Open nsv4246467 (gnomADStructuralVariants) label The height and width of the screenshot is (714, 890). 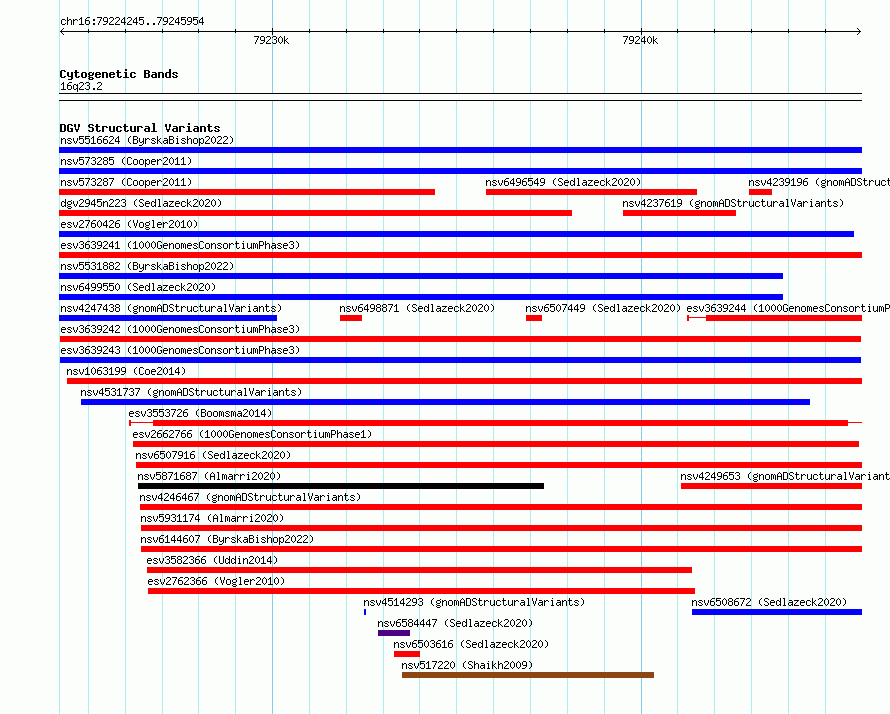(250, 497)
